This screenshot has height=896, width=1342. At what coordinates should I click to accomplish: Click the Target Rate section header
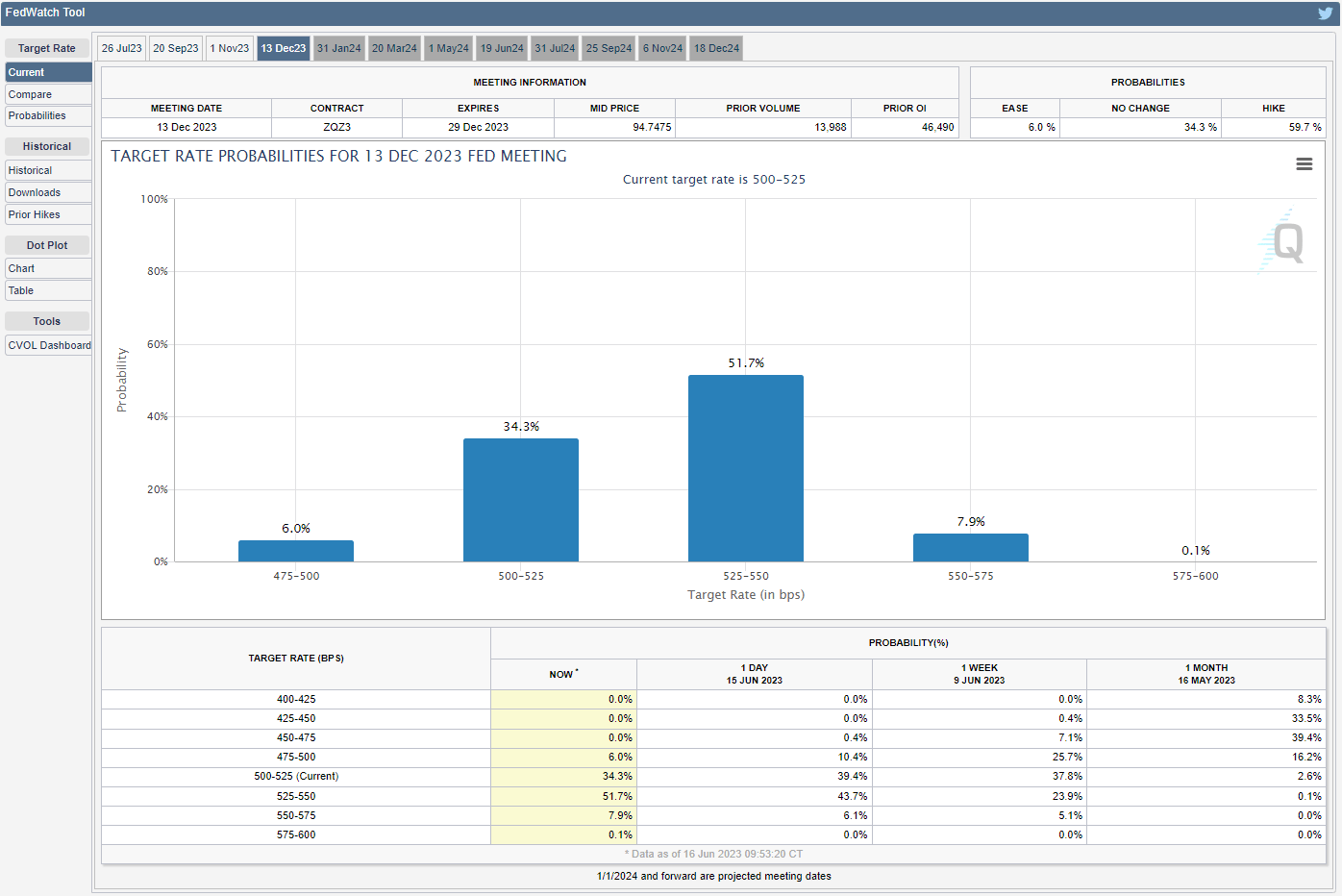point(47,48)
